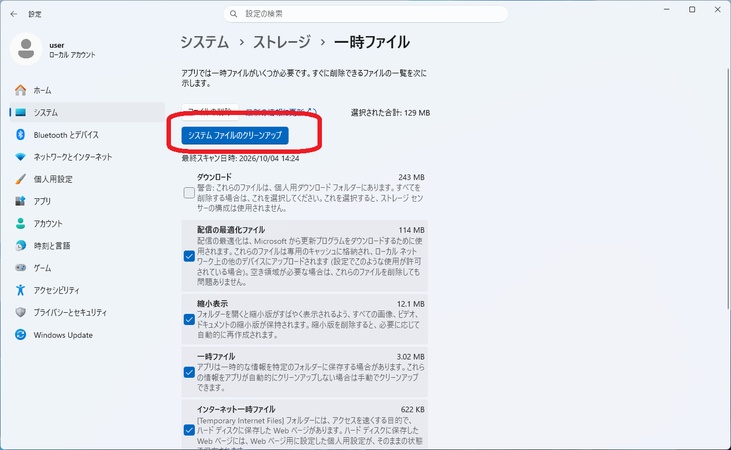This screenshot has height=450, width=731.
Task: Maximize the 設定 window
Action: pyautogui.click(x=692, y=9)
